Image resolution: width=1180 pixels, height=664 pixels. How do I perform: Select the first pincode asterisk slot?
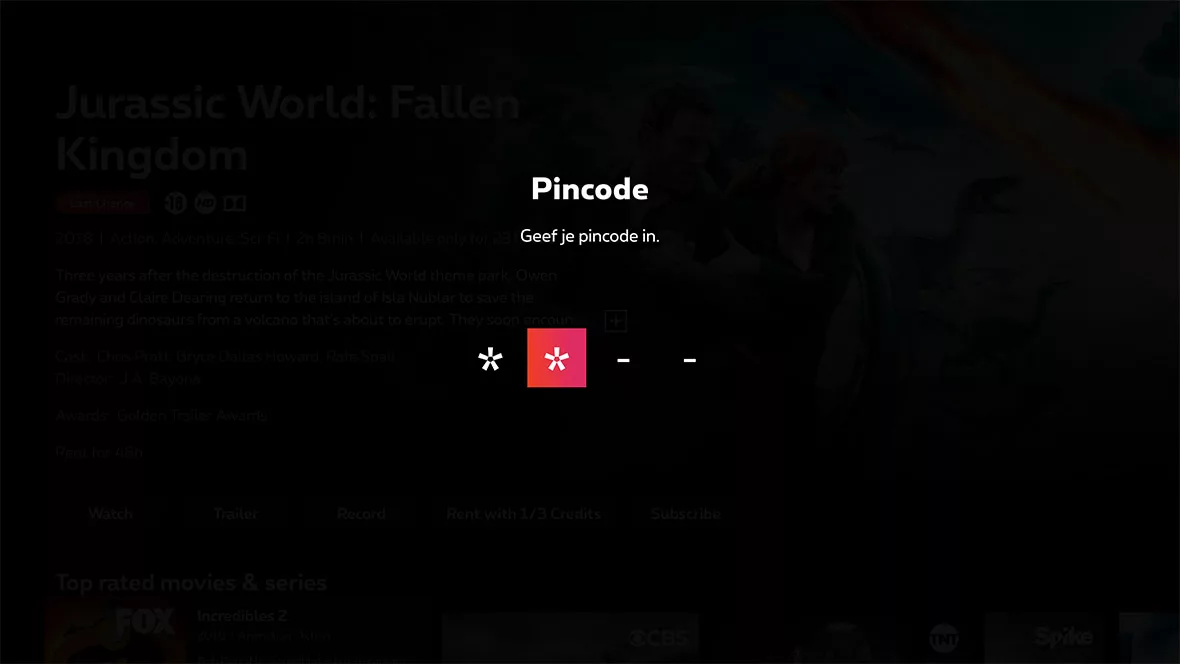(490, 358)
